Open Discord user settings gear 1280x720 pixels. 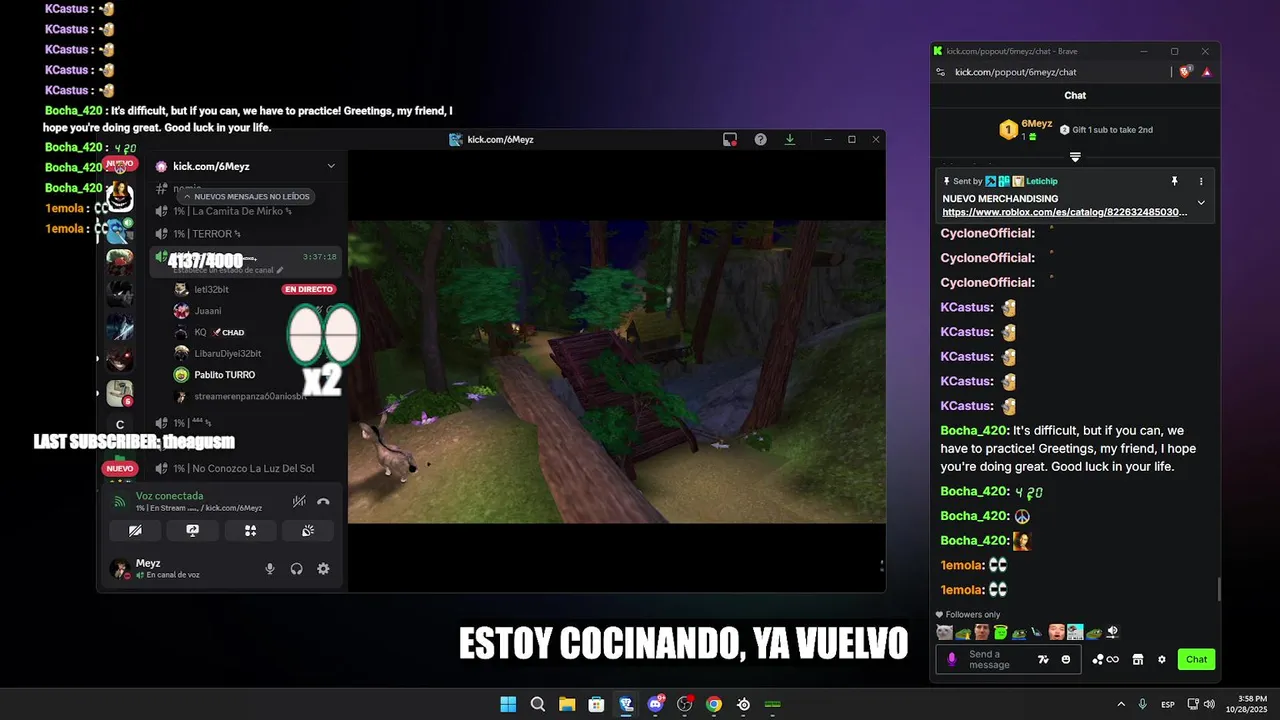[323, 569]
